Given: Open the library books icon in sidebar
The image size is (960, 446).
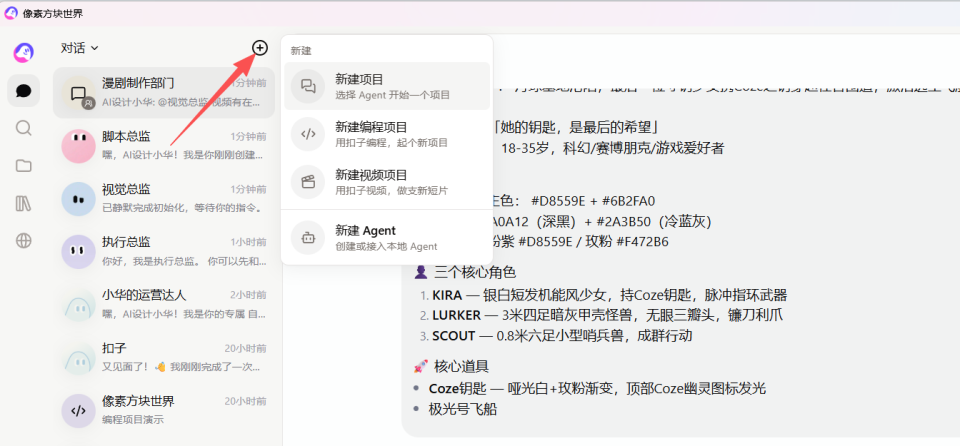Looking at the screenshot, I should [x=24, y=203].
